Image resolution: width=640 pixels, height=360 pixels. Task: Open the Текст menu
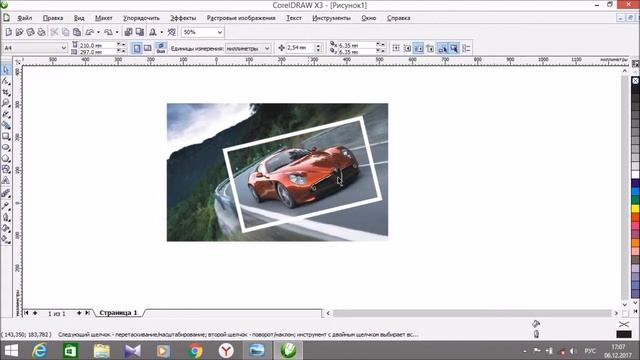[294, 18]
